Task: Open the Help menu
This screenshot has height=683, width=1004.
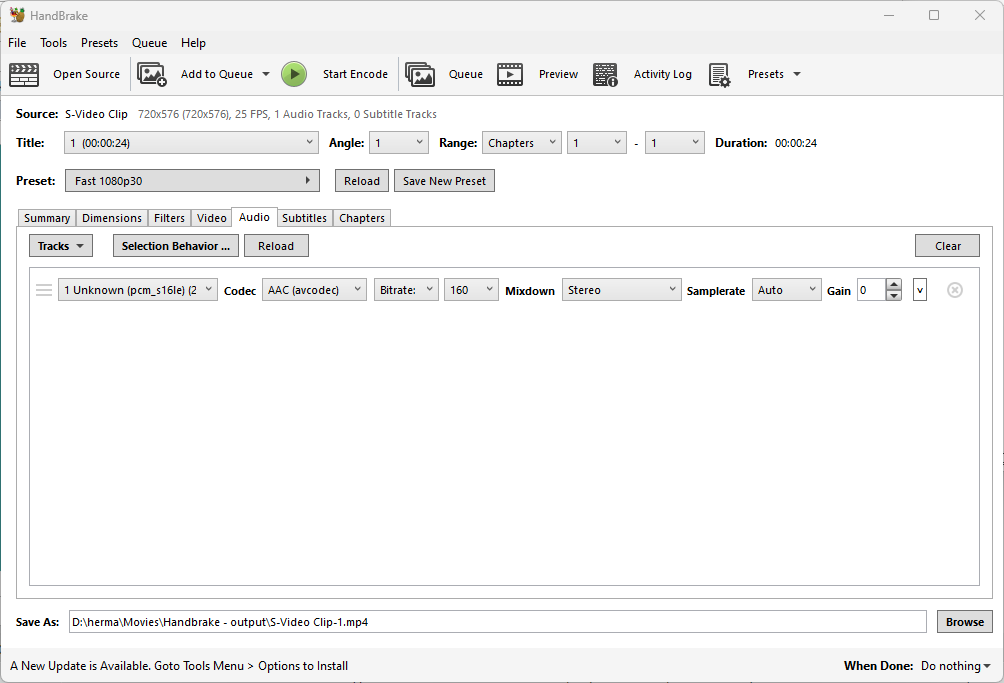Action: click(193, 43)
